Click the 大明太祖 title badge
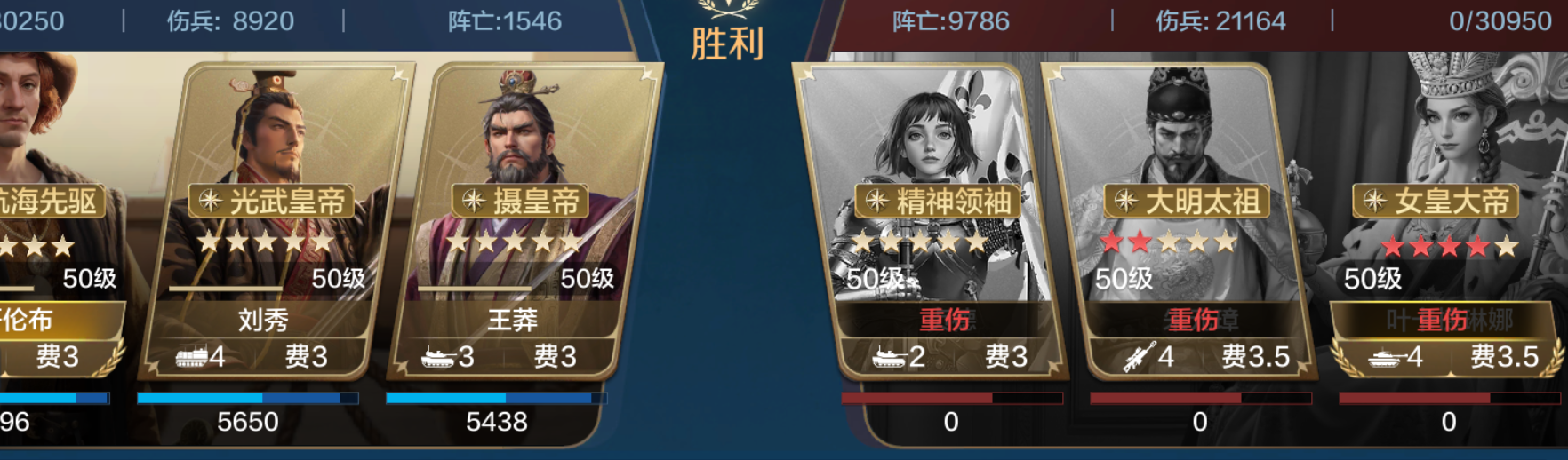1568x460 pixels. (1186, 202)
